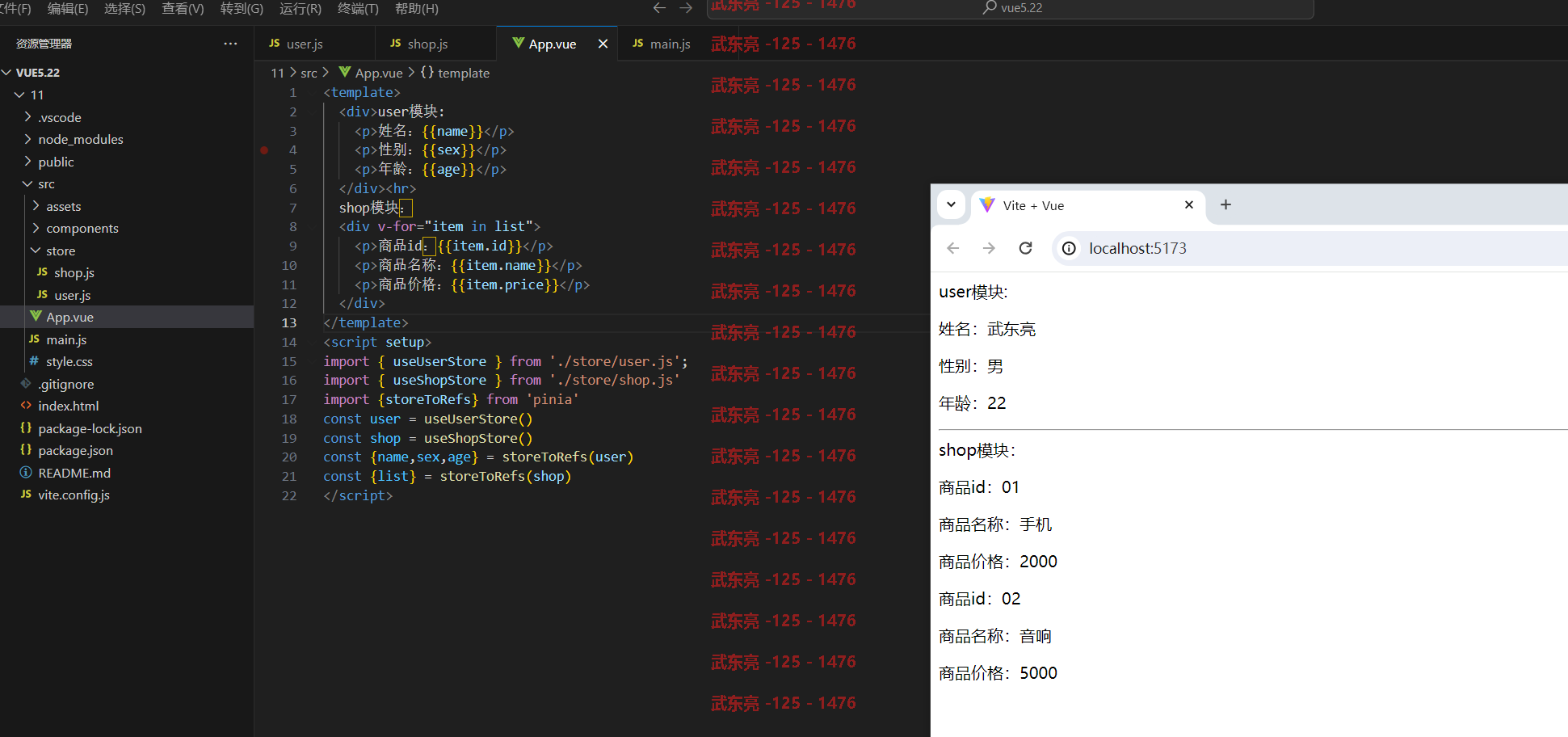Screen dimensions: 1568x737
Task: Toggle the breakpoint on line 4
Action: coord(264,150)
